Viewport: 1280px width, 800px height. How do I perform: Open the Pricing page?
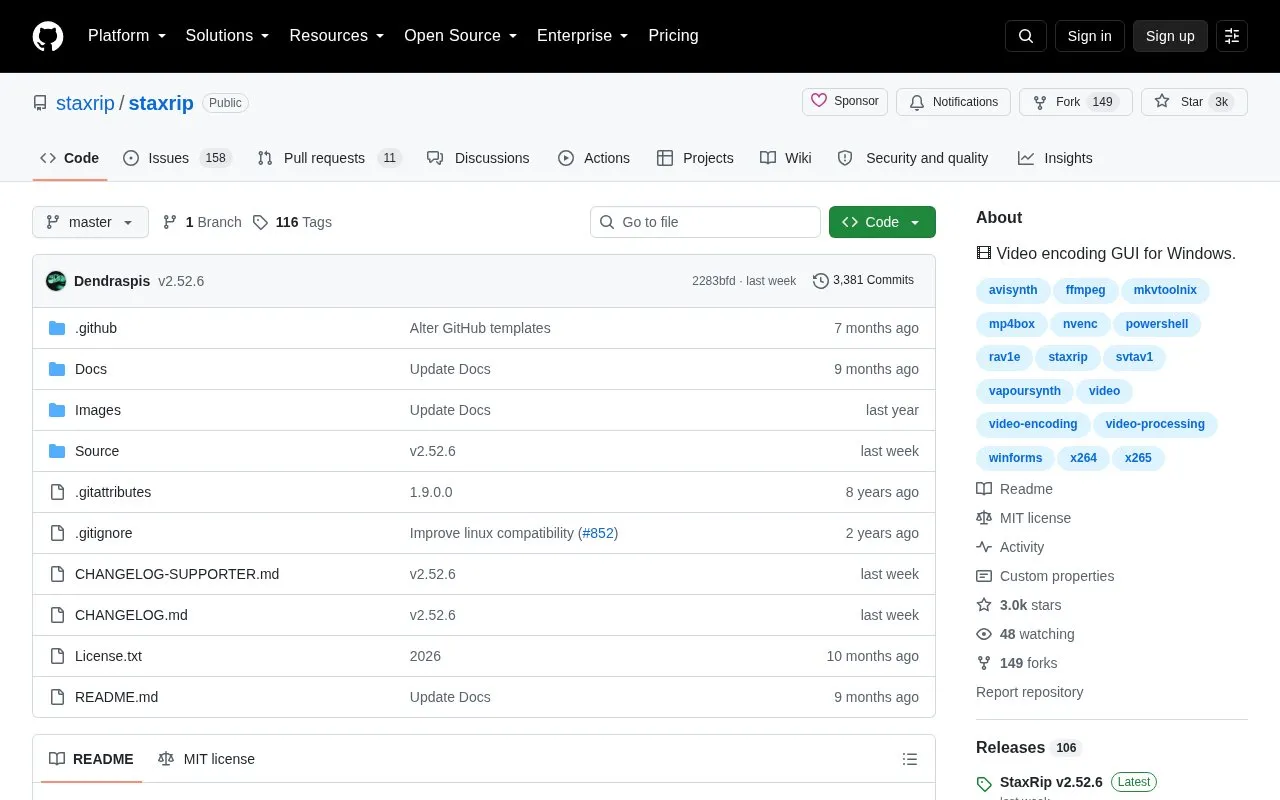(673, 36)
